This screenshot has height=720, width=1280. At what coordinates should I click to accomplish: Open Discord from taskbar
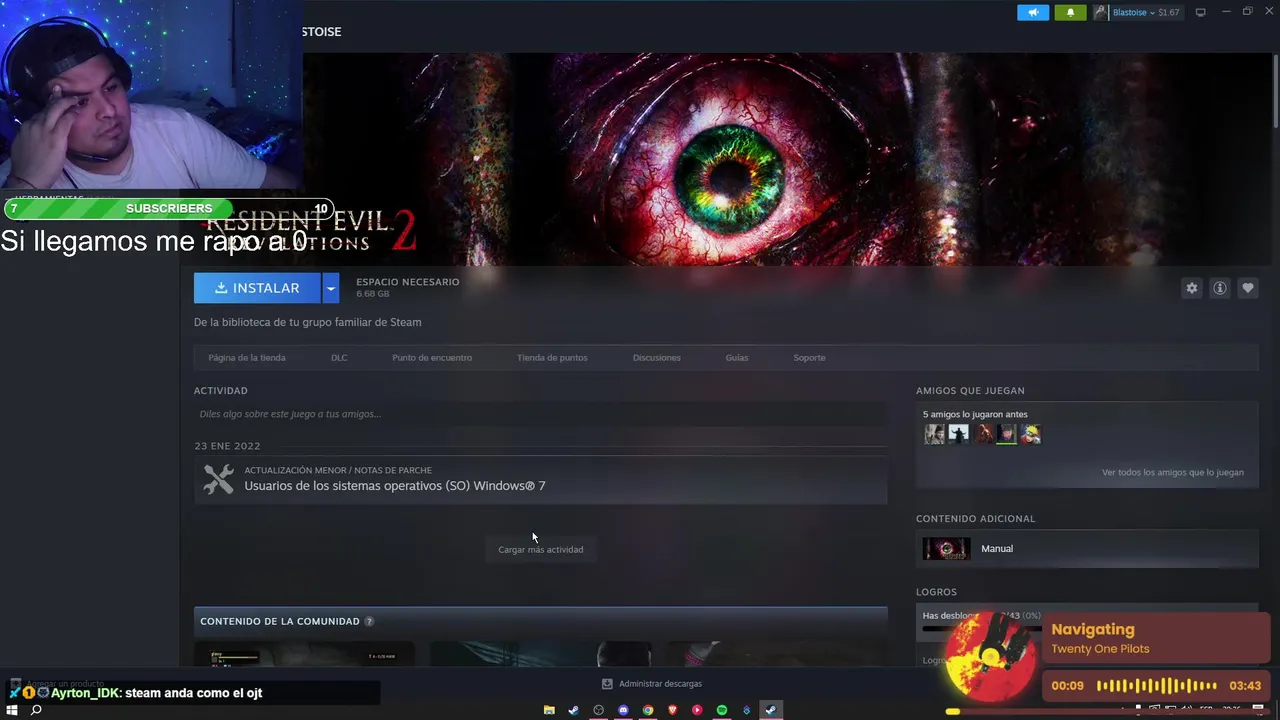pos(624,710)
